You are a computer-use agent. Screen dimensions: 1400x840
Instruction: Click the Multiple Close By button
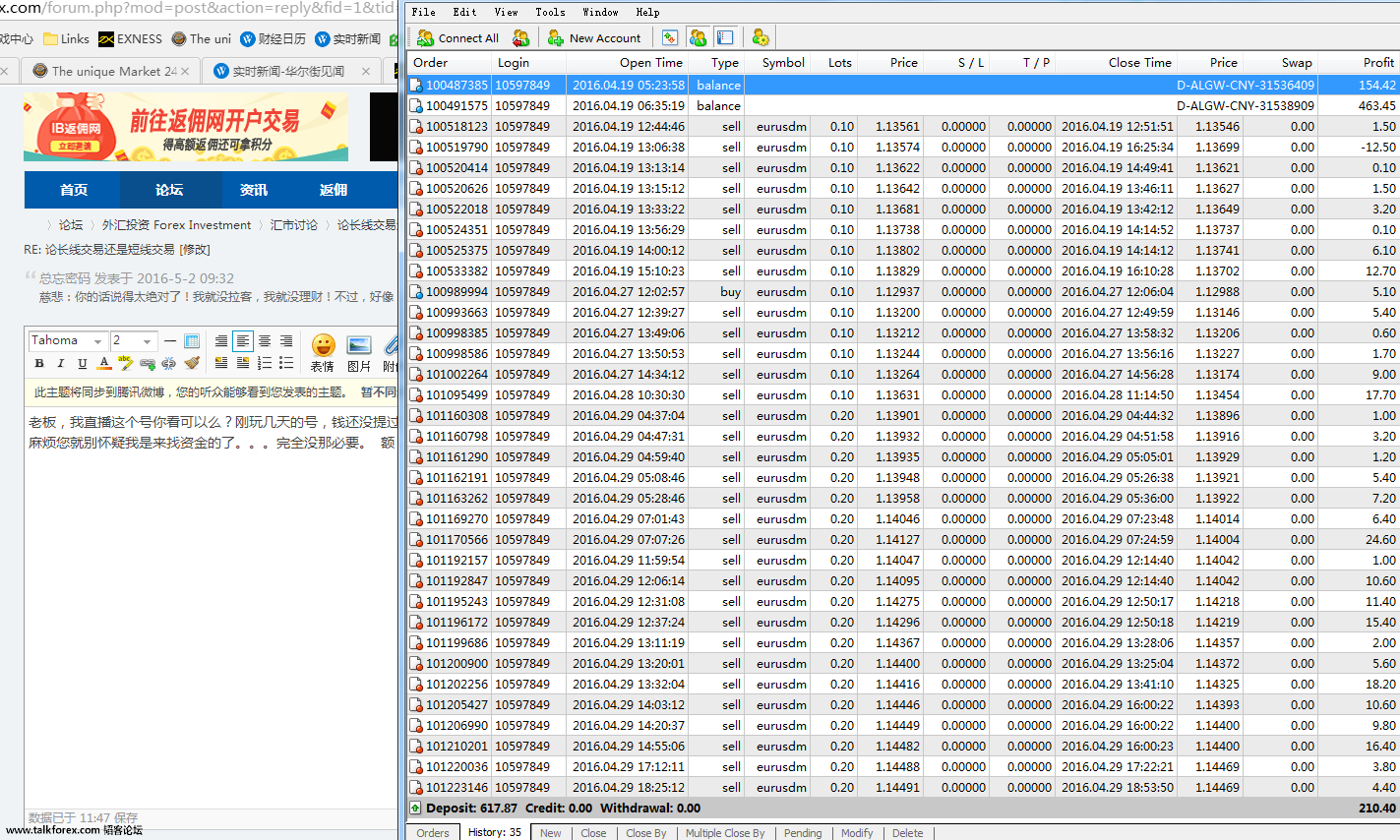click(725, 832)
